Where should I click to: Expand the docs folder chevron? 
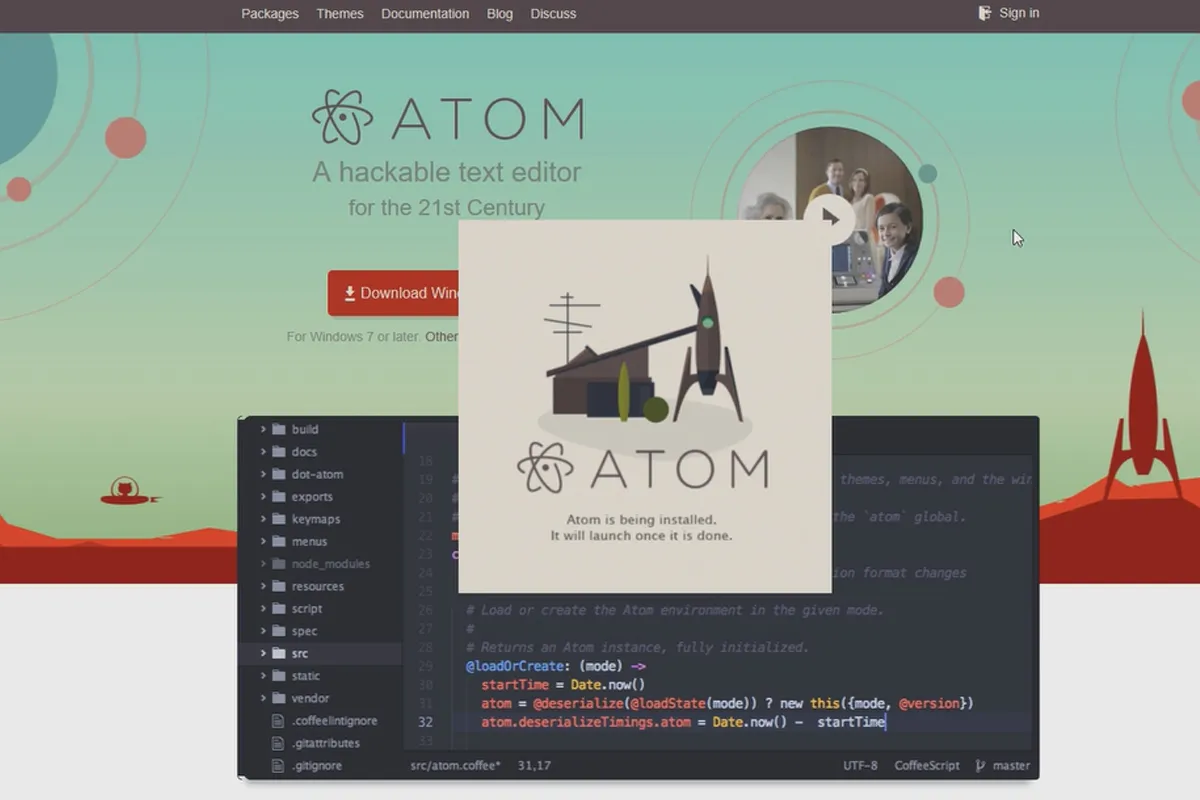click(x=263, y=451)
